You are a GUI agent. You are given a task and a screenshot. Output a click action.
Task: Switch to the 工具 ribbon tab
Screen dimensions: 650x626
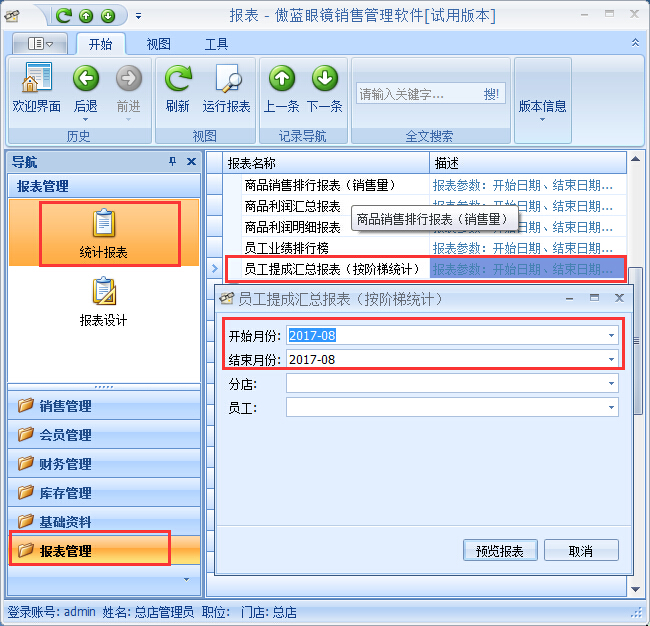tap(216, 44)
